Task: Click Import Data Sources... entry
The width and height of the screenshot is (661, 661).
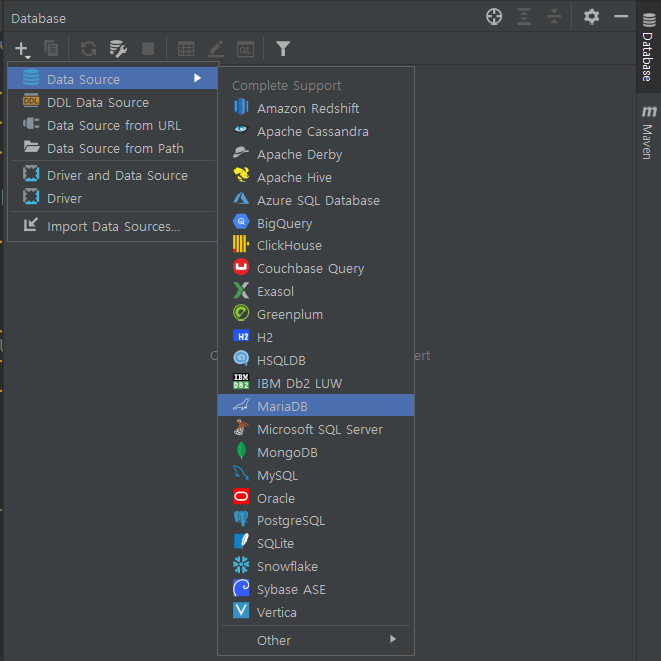Action: point(113,226)
